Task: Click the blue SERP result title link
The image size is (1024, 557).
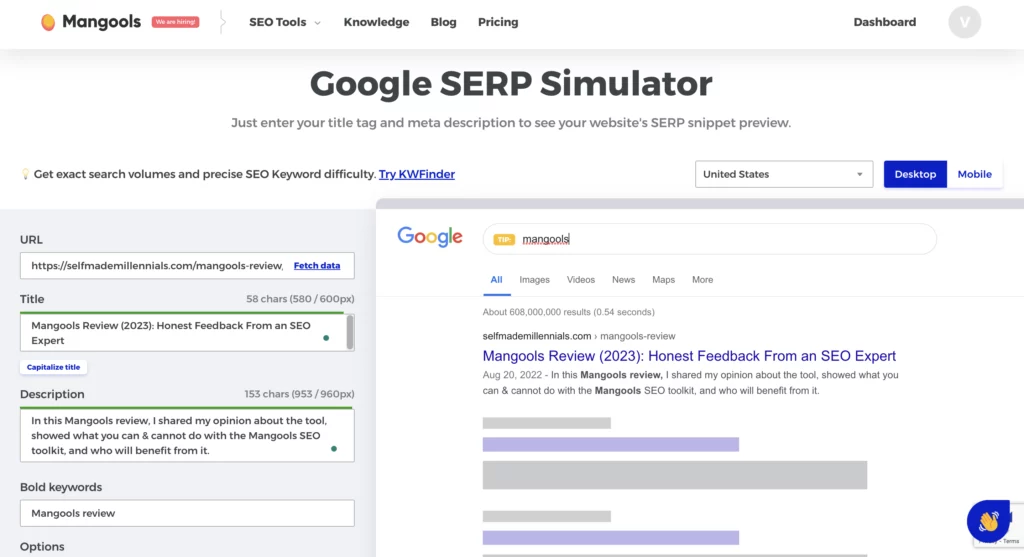Action: [689, 356]
